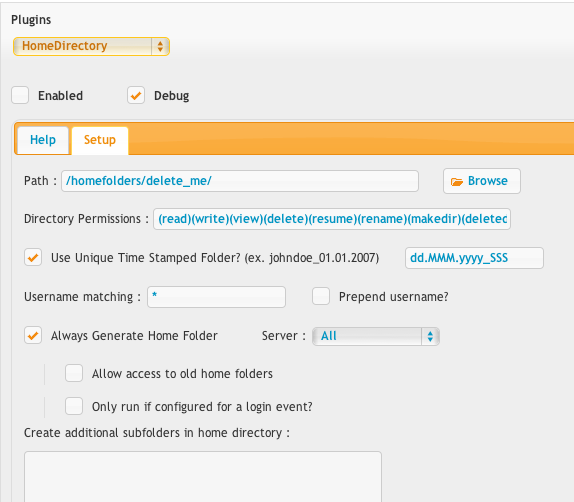Click the Username matching input field
Viewport: 574px width, 502px height.
[x=216, y=297]
